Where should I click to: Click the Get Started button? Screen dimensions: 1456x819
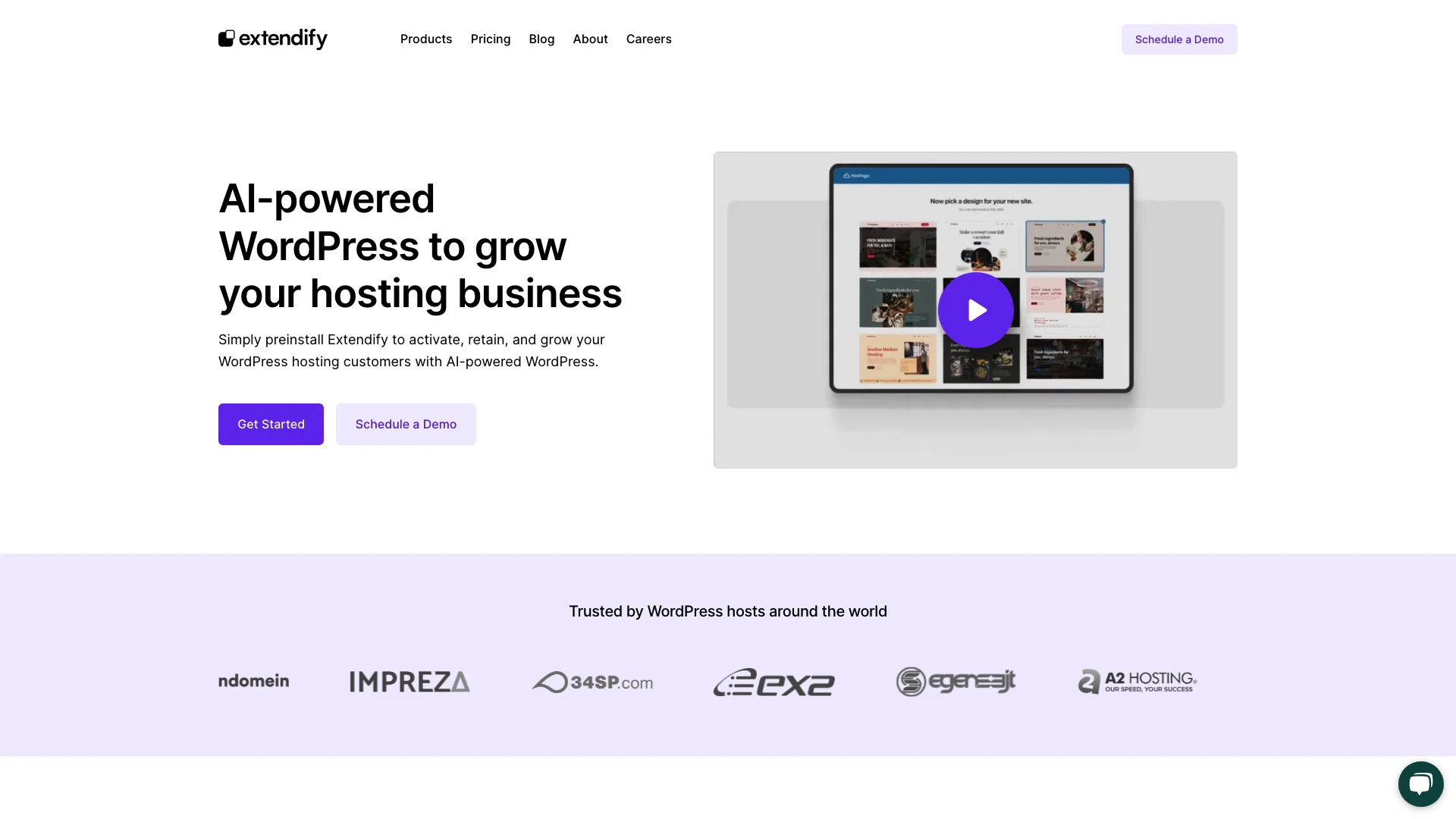click(x=271, y=424)
